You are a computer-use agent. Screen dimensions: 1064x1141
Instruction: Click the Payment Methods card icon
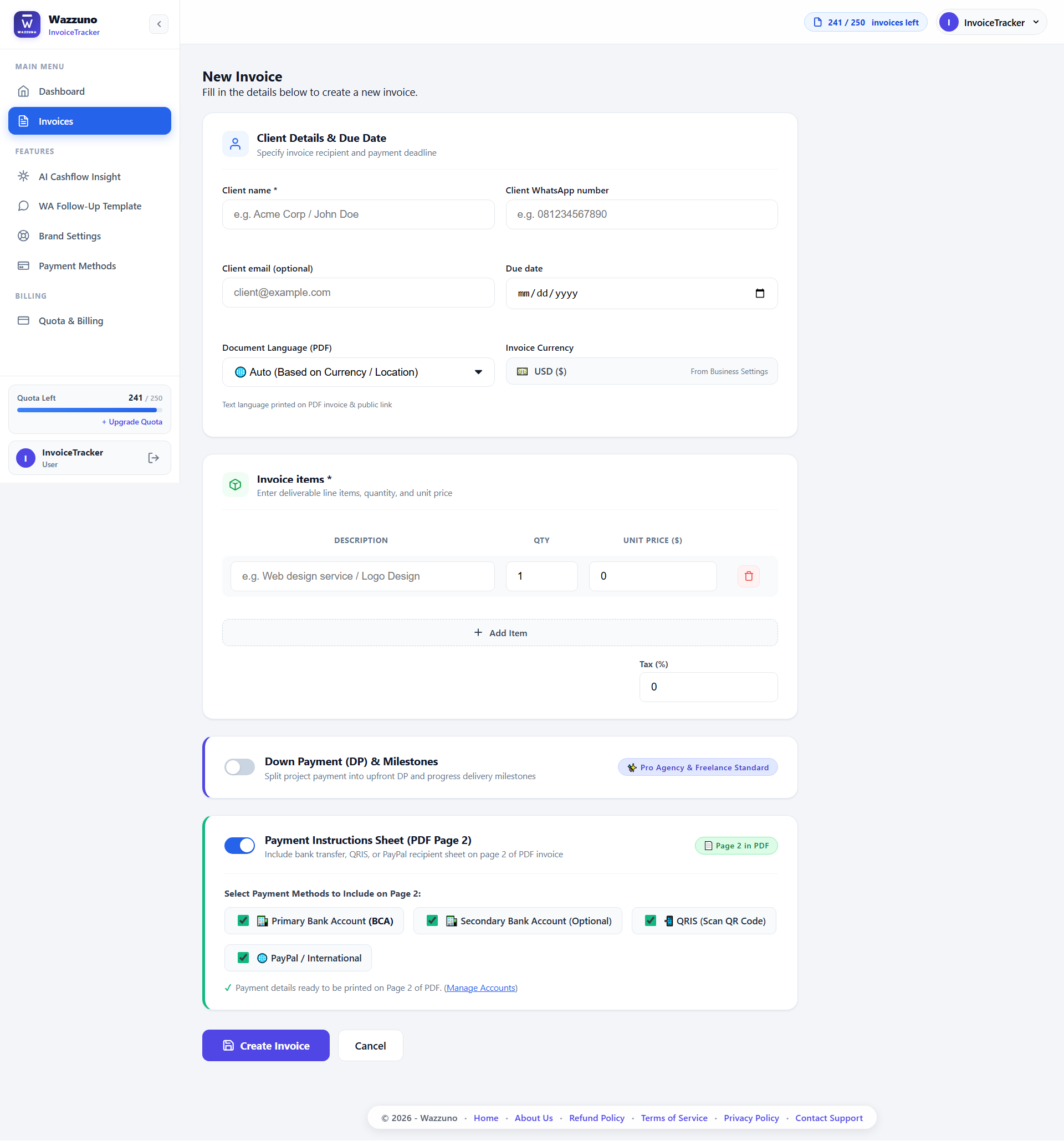click(x=23, y=266)
